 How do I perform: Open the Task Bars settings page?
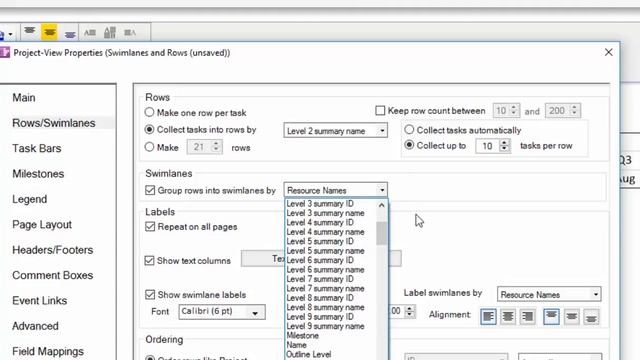pos(37,148)
